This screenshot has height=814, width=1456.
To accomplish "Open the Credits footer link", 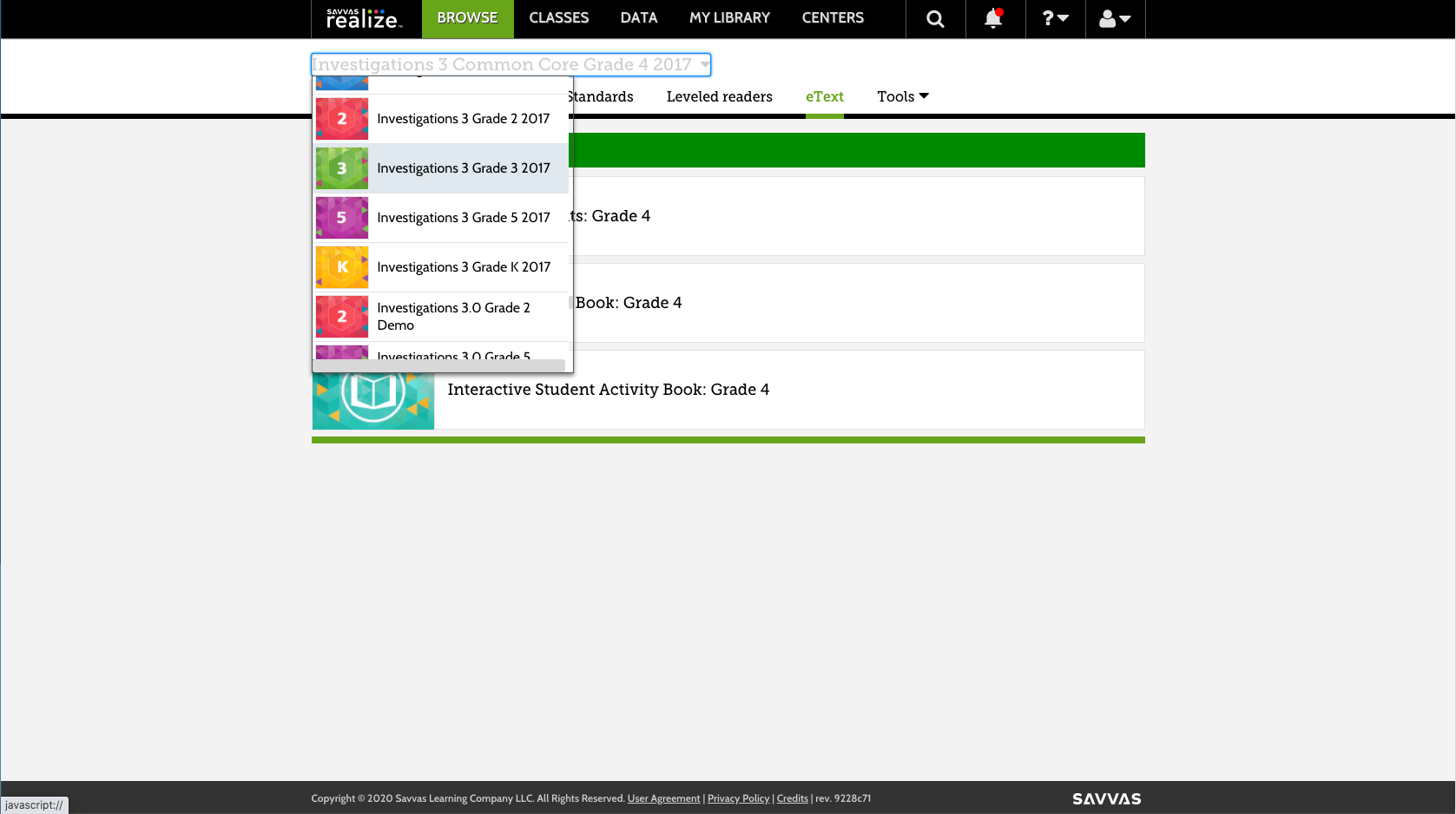I will [792, 798].
